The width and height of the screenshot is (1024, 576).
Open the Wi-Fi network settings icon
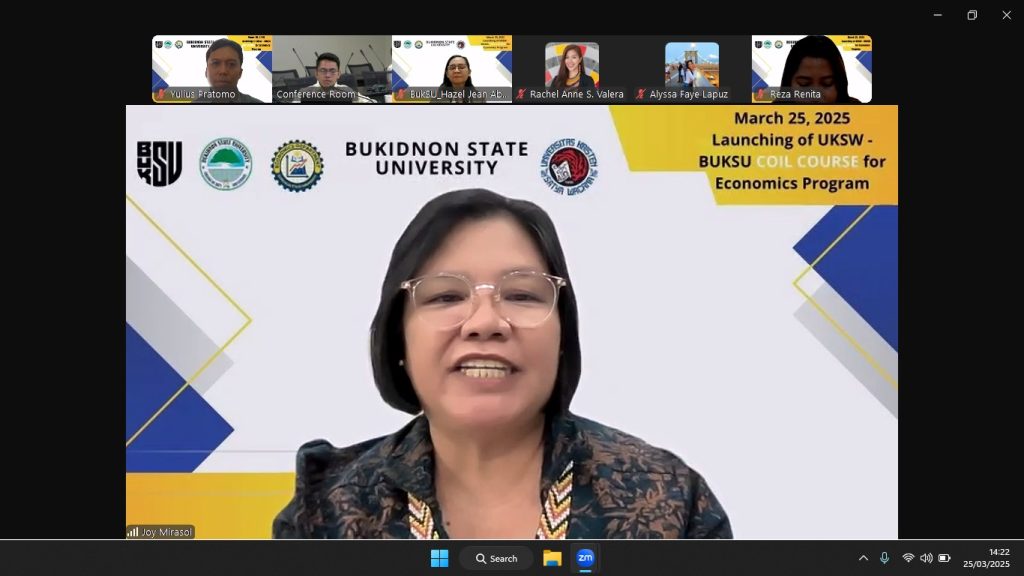pyautogui.click(x=908, y=558)
